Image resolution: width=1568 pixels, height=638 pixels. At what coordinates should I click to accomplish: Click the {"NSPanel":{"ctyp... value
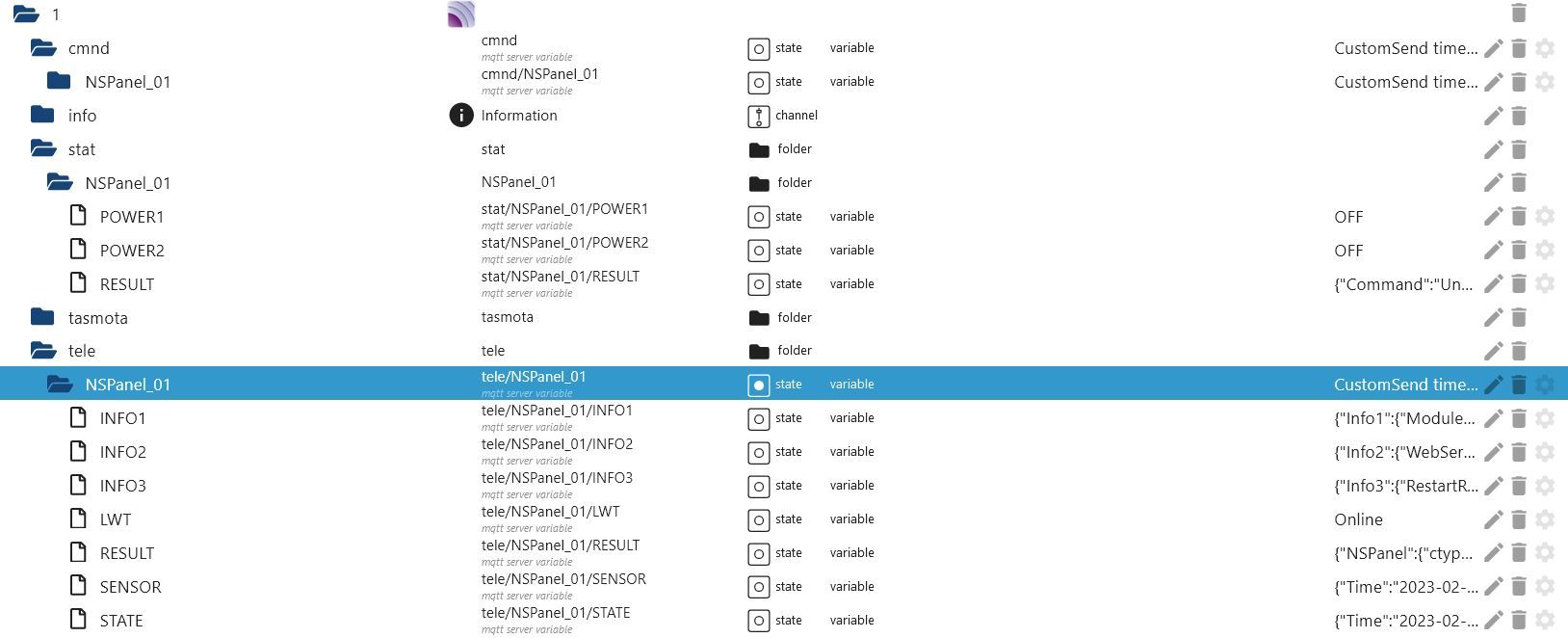coord(1403,553)
